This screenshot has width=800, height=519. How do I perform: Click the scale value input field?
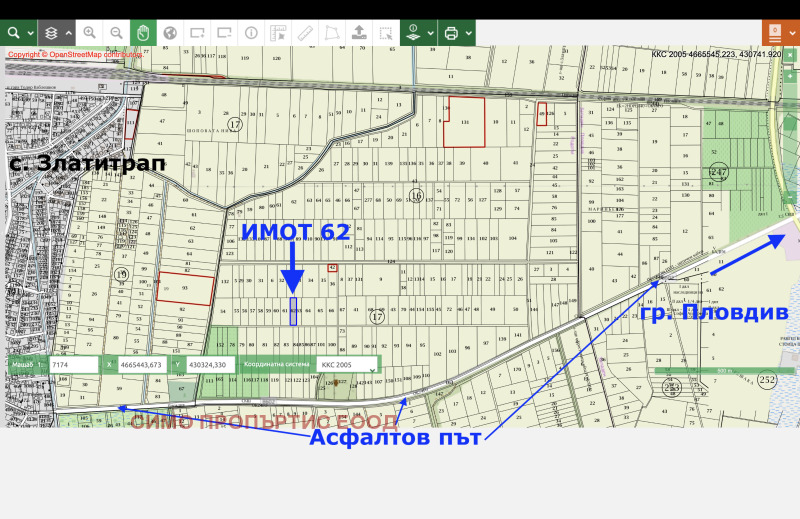(x=73, y=365)
